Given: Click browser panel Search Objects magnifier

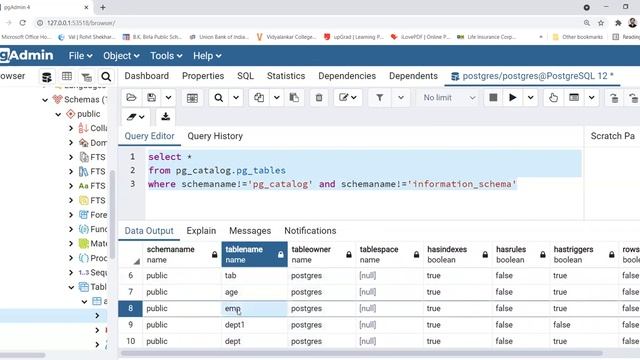Looking at the screenshot, I should click(106, 76).
